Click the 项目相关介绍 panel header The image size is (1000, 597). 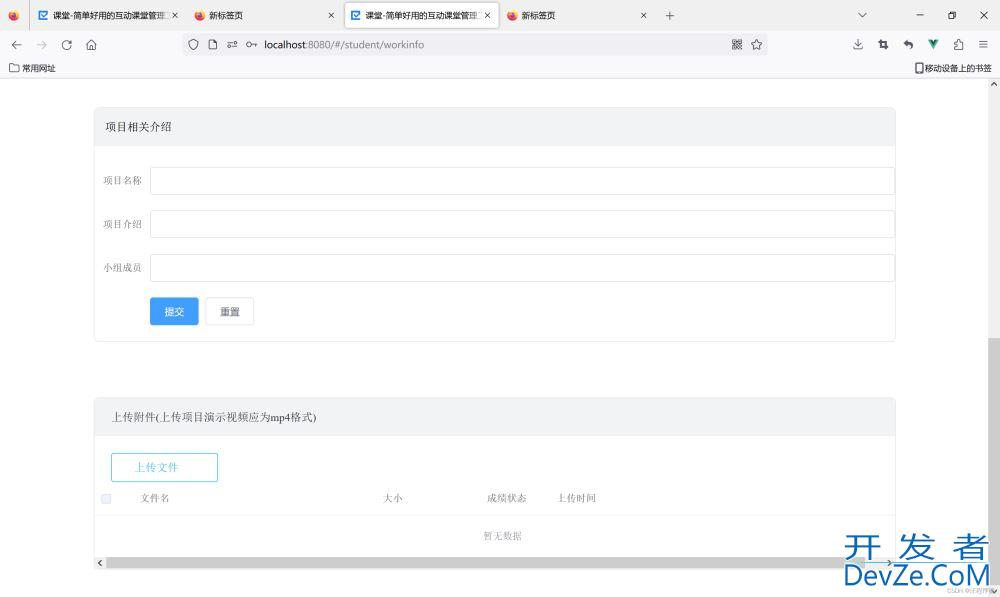pos(494,127)
